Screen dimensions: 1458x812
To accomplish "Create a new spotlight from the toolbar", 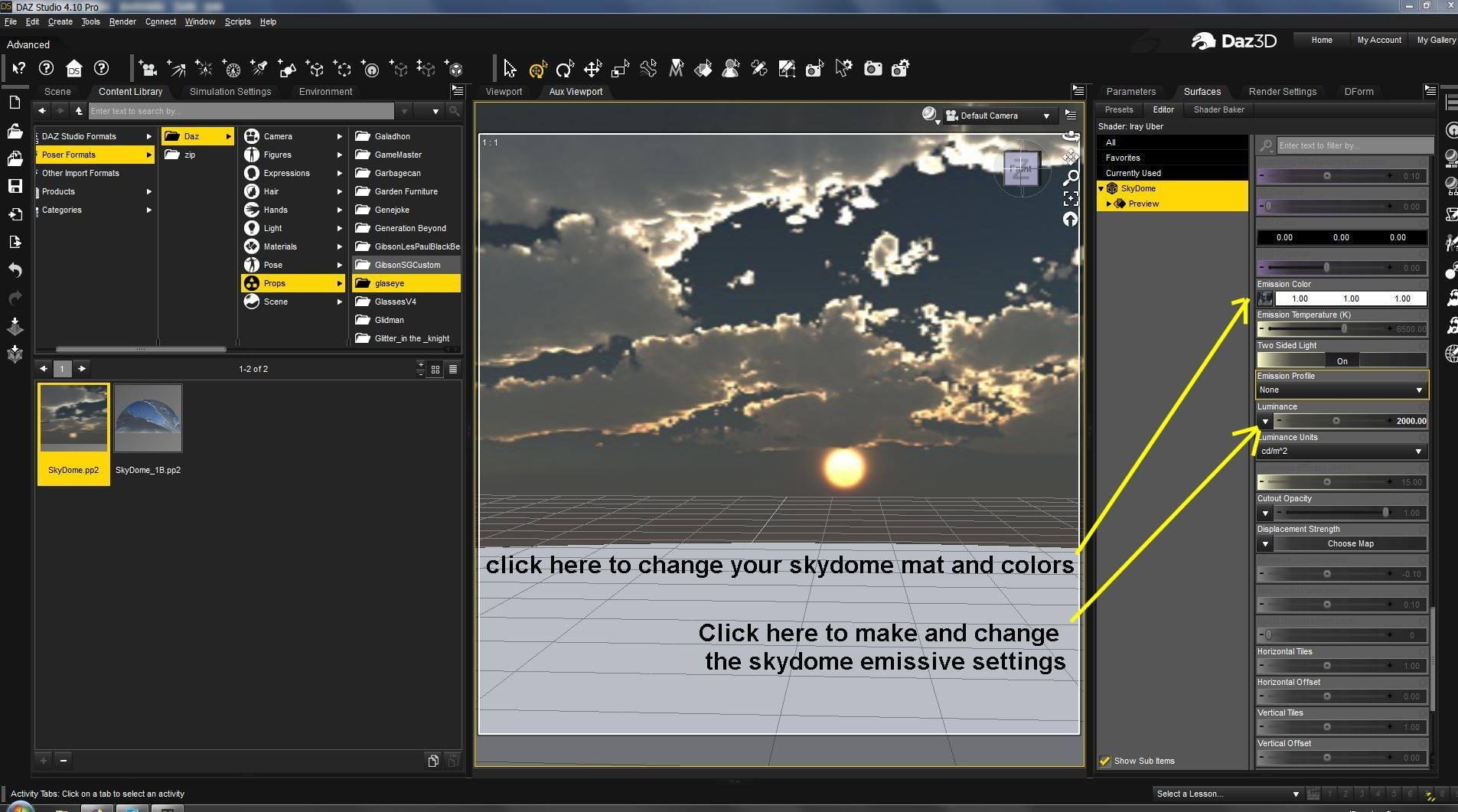I will click(259, 69).
